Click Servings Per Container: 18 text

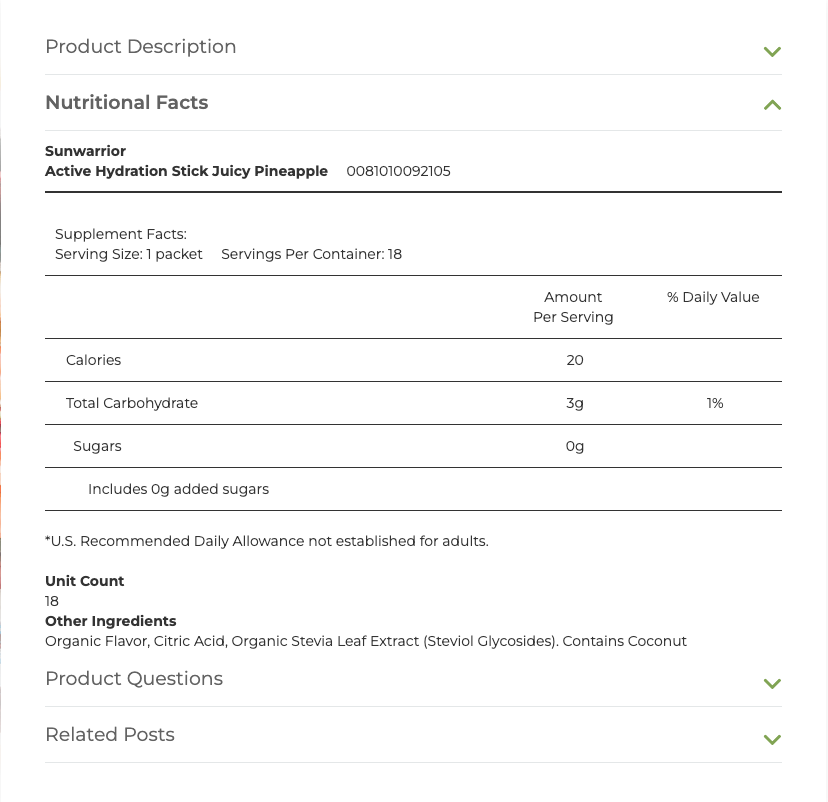[x=310, y=254]
